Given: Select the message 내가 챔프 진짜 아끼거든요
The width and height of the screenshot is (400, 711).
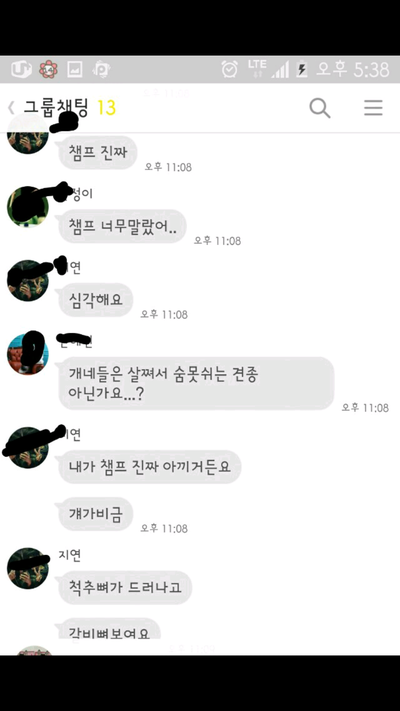Looking at the screenshot, I should coord(150,467).
